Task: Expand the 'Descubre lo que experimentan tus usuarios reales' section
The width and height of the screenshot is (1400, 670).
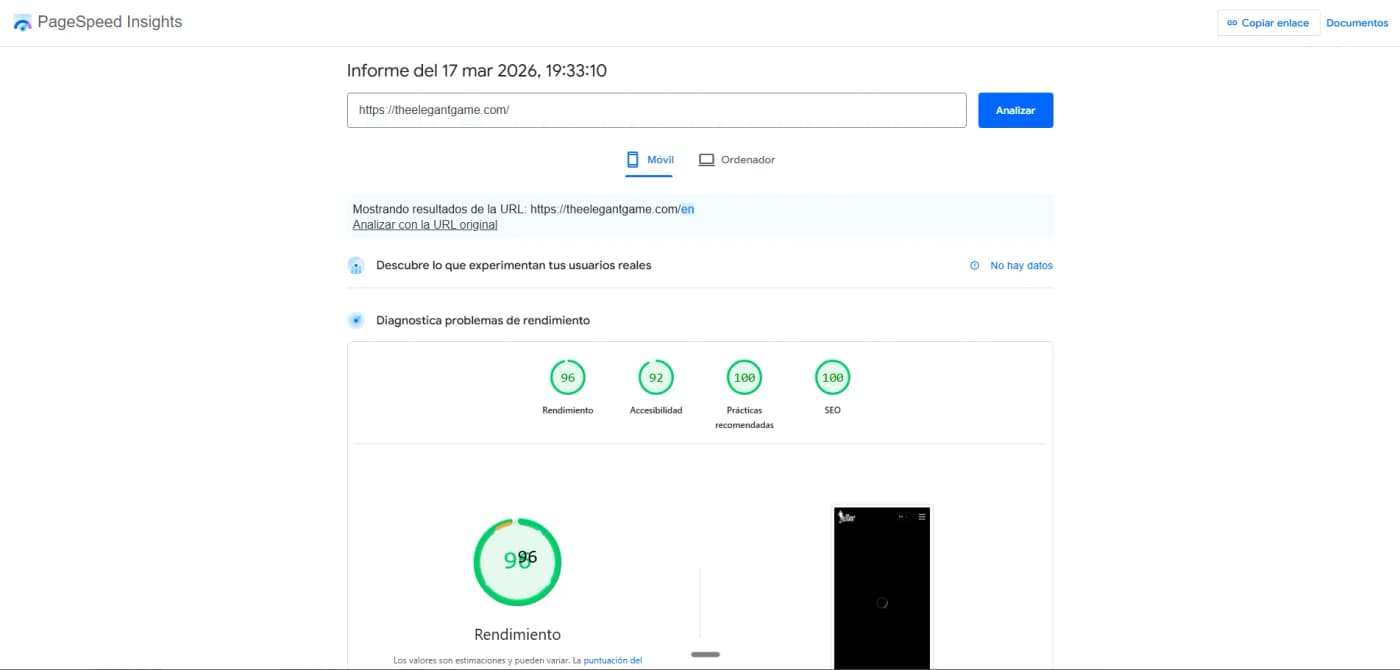Action: pos(513,265)
